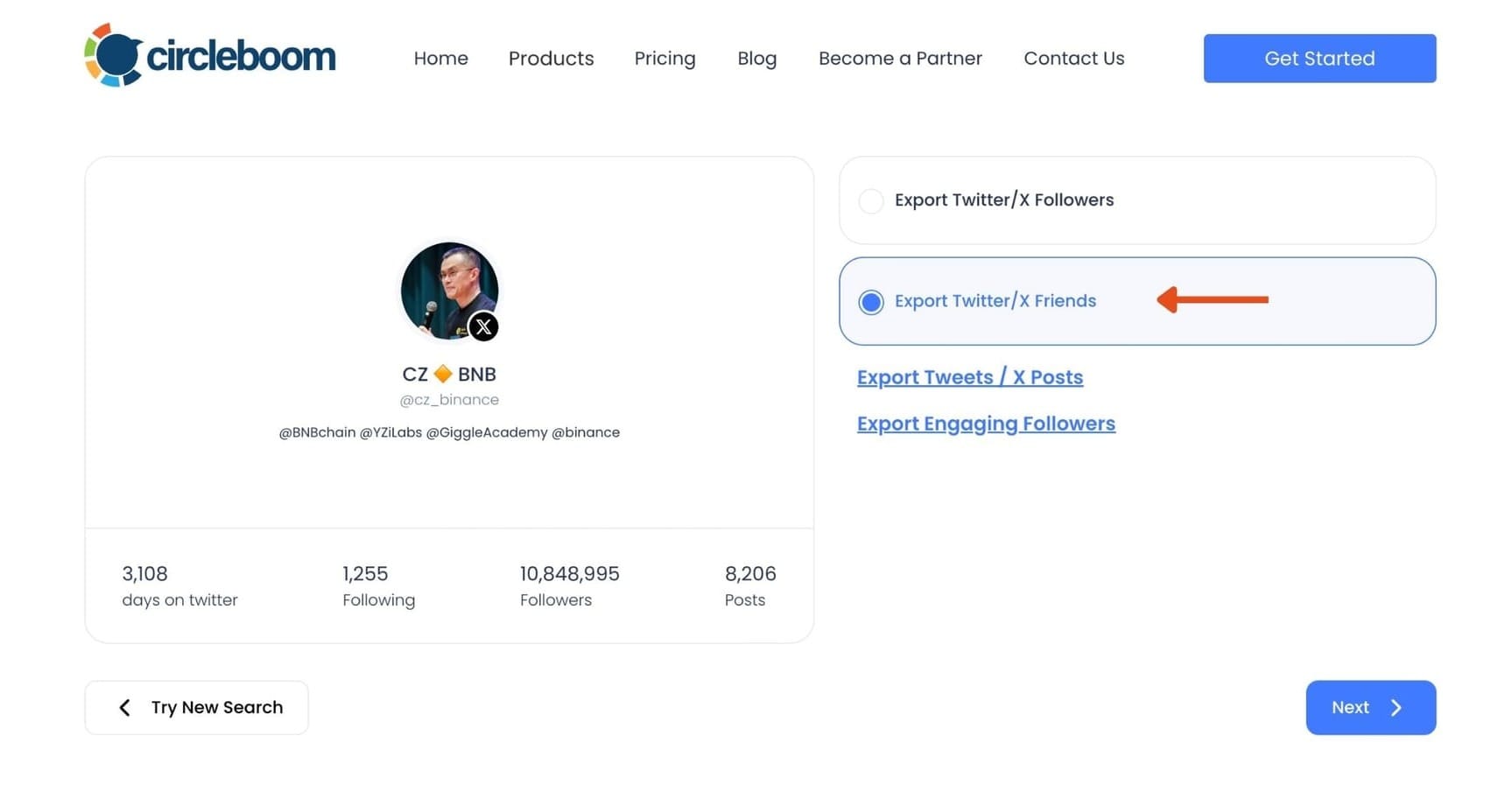Click the left chevron in Try New Search
The height and width of the screenshot is (799, 1512).
coord(125,708)
